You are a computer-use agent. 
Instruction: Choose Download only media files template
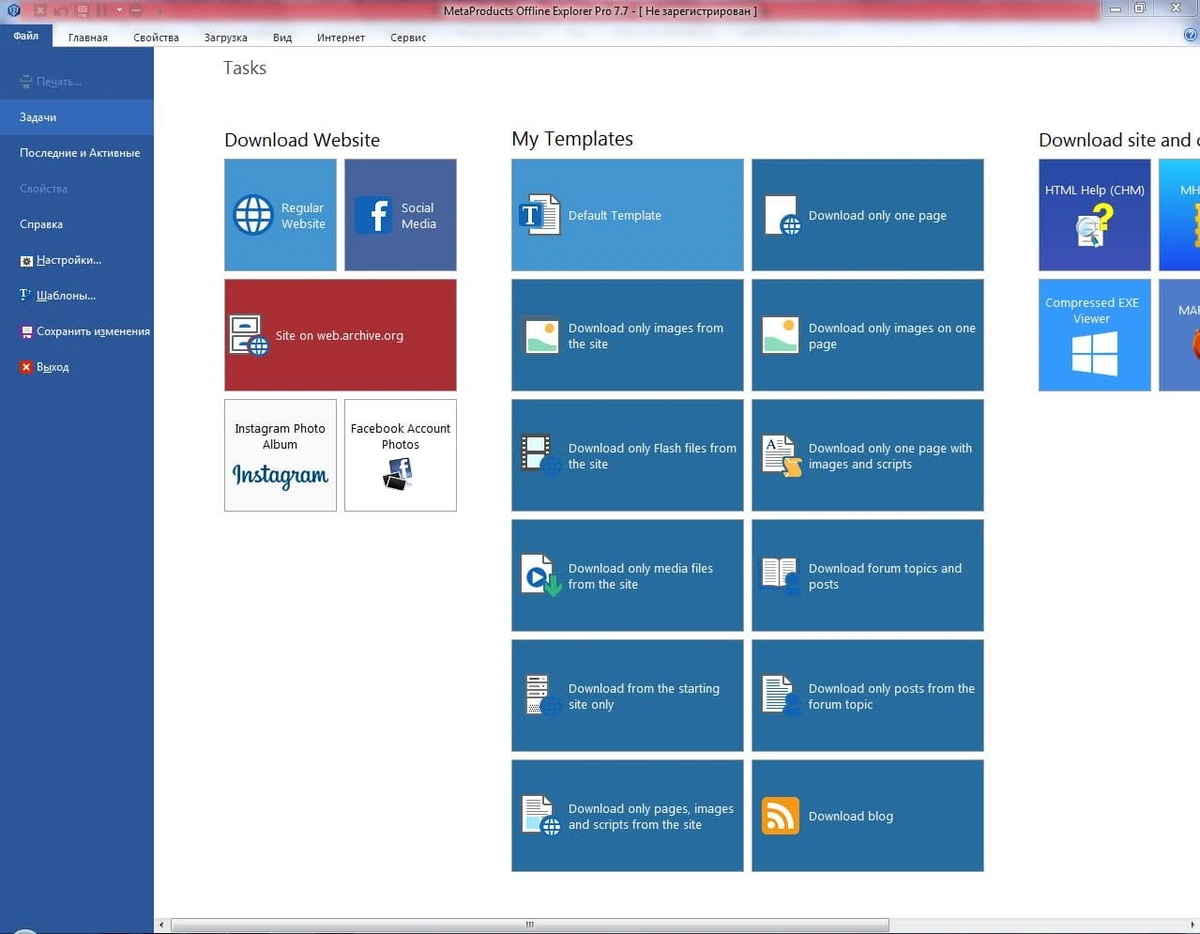[x=627, y=575]
